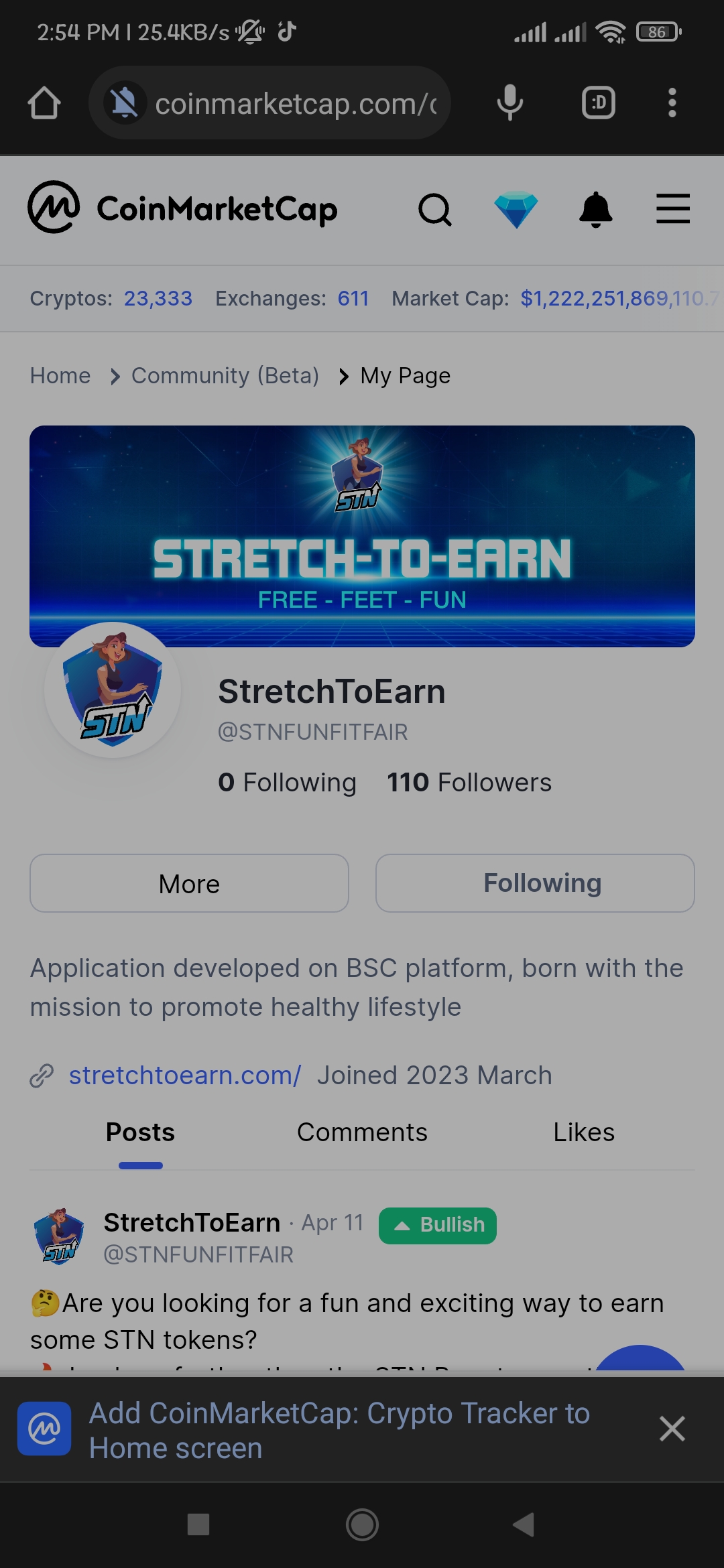
Task: Open the CoinMarketCap hamburger menu
Action: (x=673, y=209)
